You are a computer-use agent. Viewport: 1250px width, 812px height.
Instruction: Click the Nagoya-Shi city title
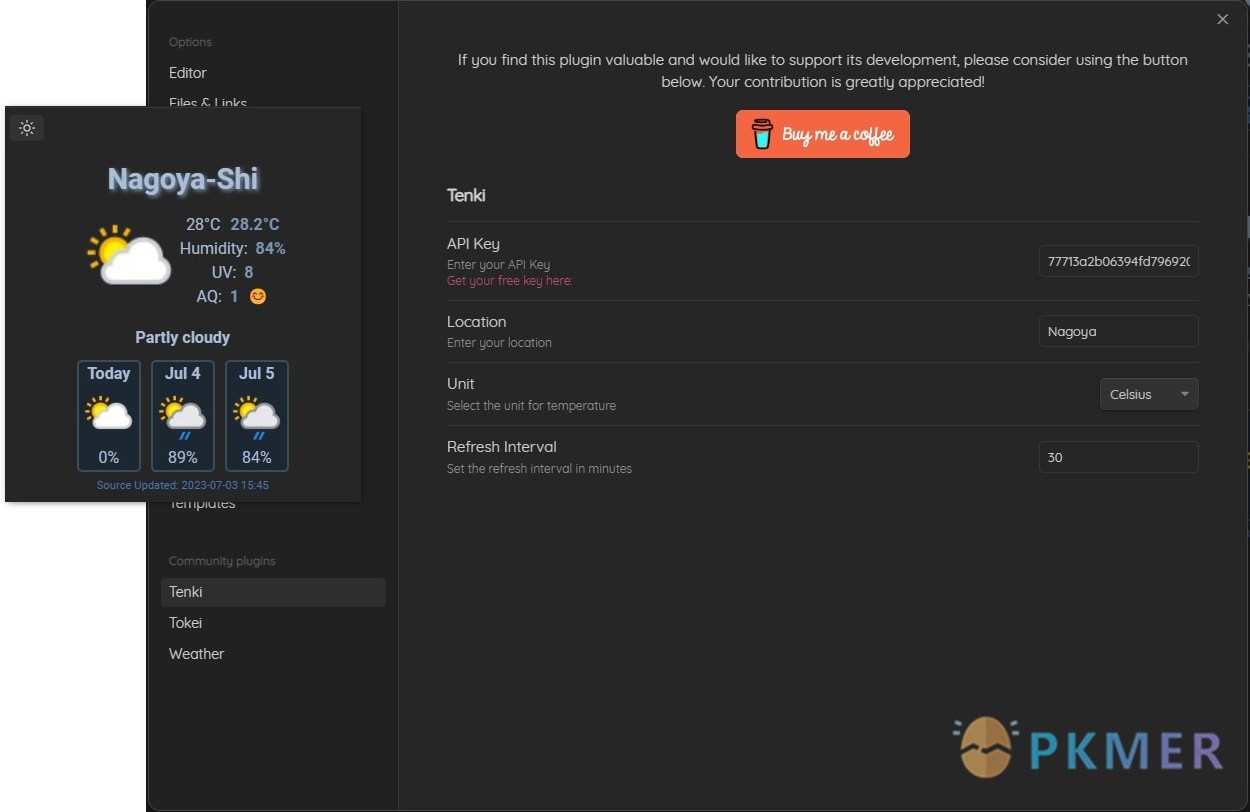[x=183, y=179]
